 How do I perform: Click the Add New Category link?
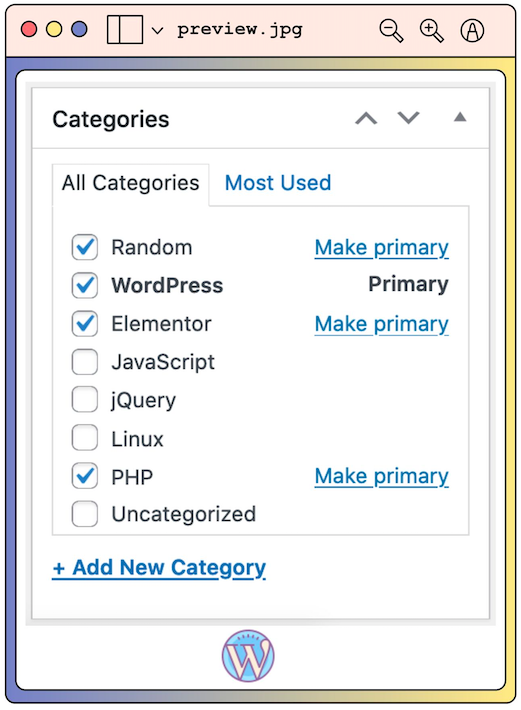(159, 568)
